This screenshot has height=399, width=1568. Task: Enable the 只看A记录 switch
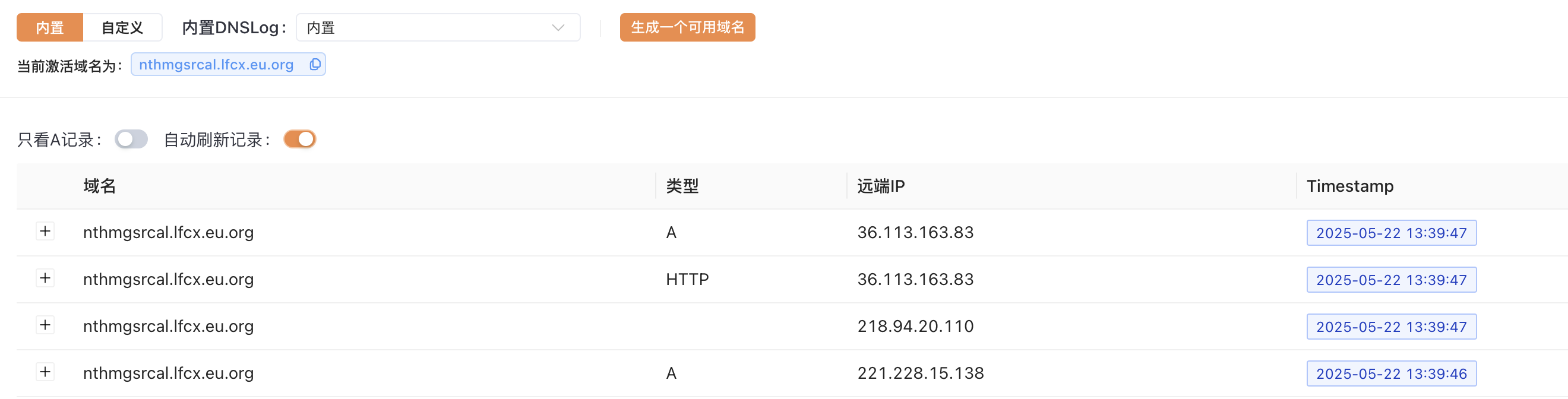(131, 140)
